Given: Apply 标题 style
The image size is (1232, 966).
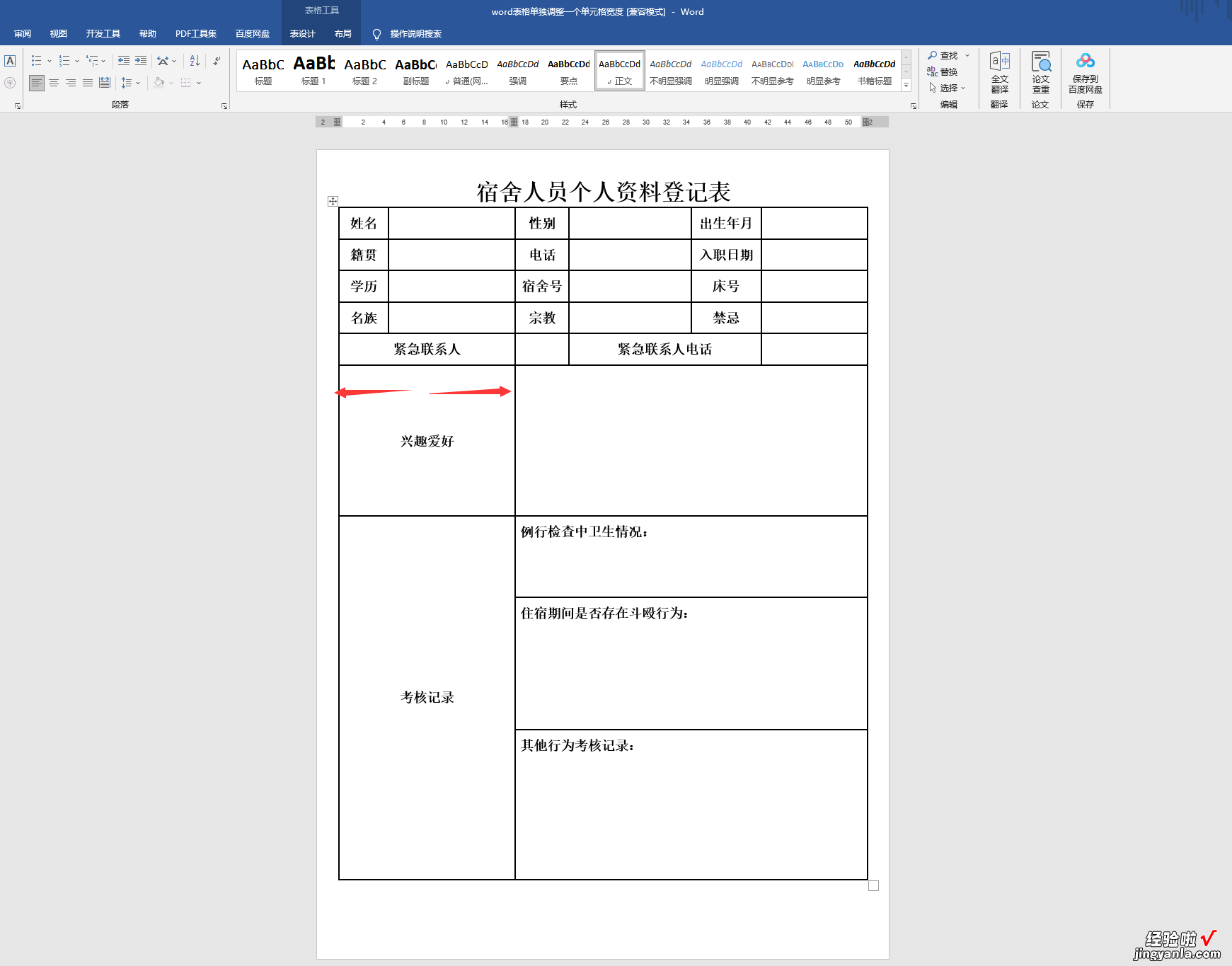Looking at the screenshot, I should (x=263, y=71).
